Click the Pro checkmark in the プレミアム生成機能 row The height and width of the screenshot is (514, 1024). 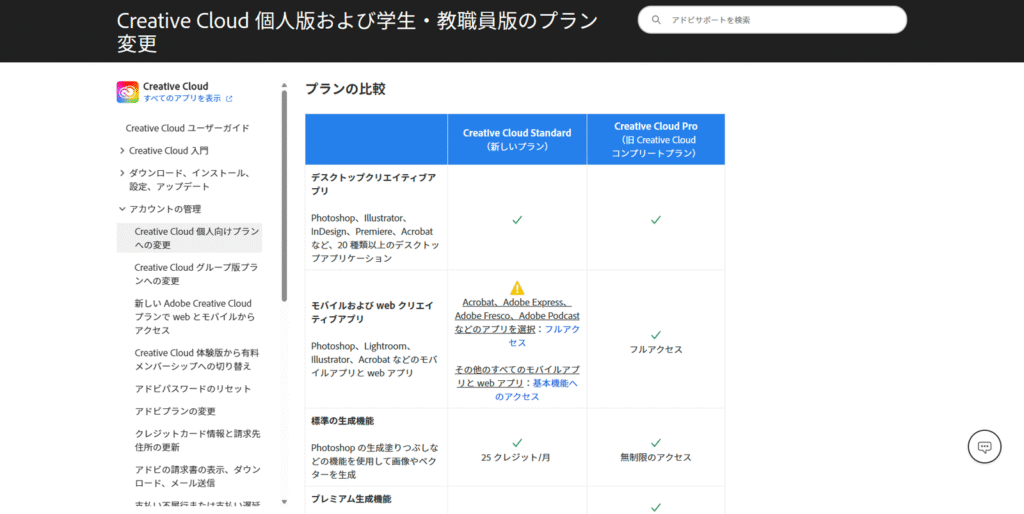click(x=656, y=507)
